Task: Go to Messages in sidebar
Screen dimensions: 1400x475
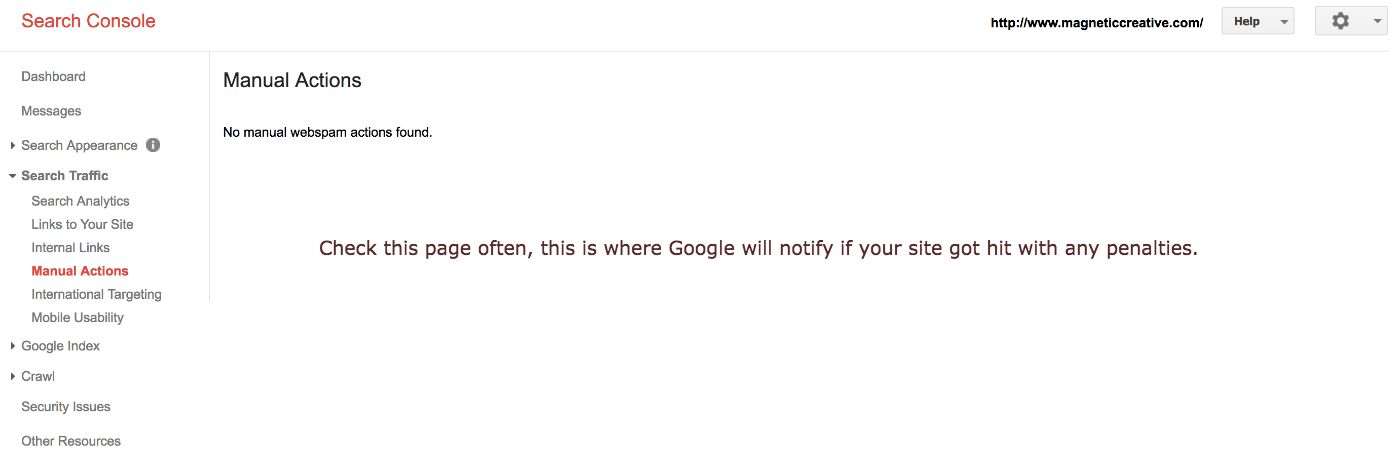Action: pos(51,111)
